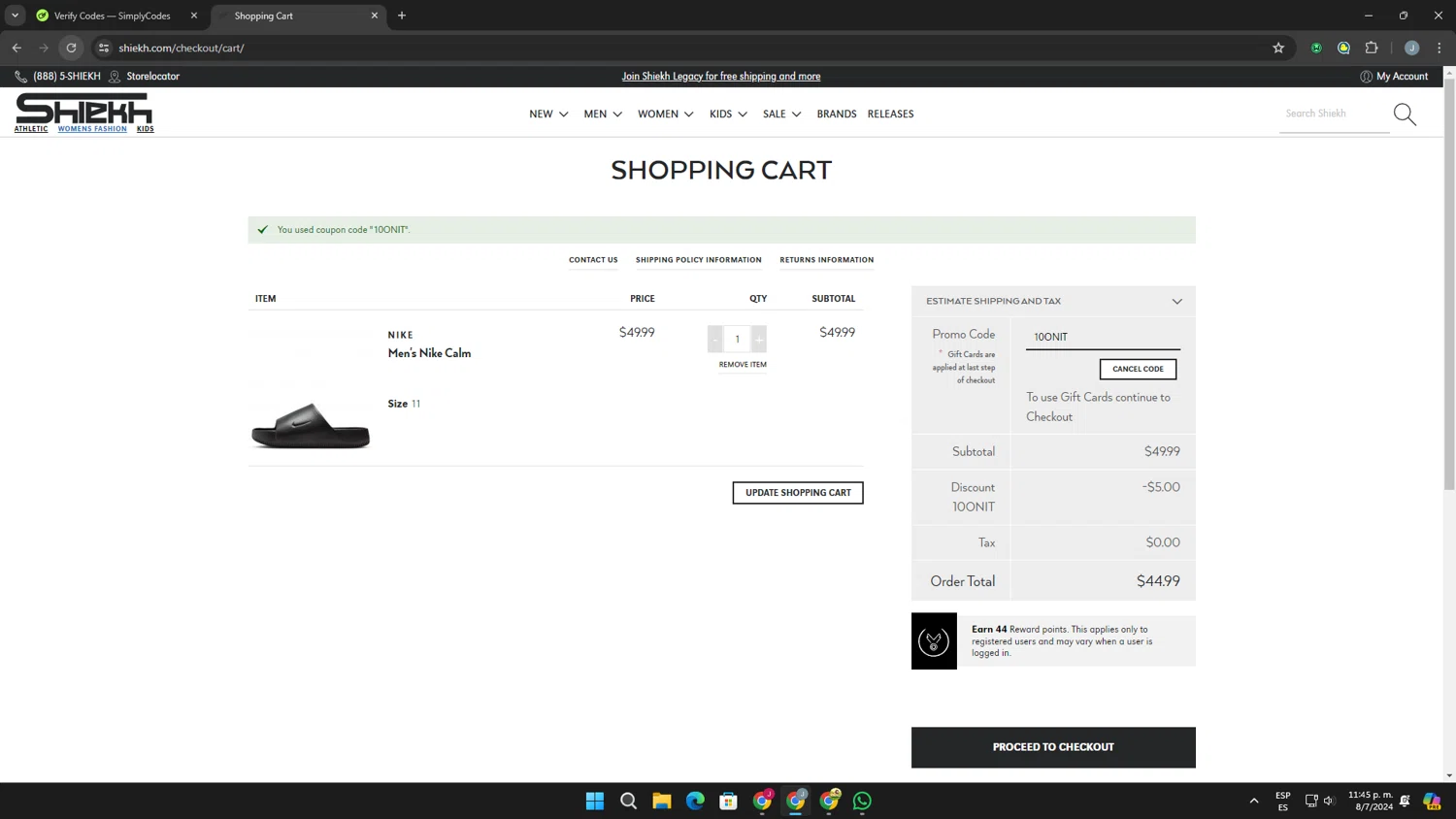1456x819 pixels.
Task: Click REMOVE ITEM under quantity
Action: pyautogui.click(x=743, y=365)
